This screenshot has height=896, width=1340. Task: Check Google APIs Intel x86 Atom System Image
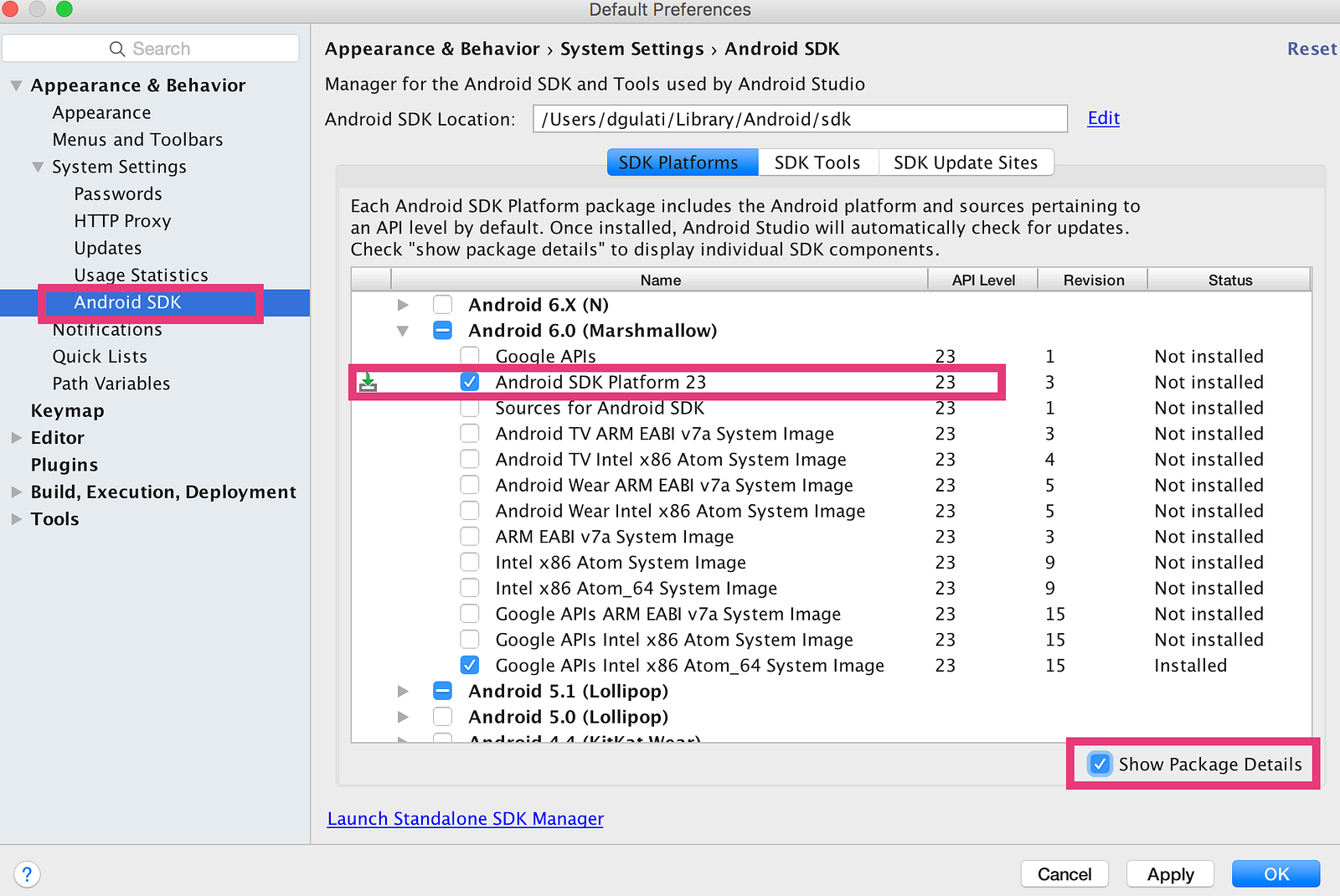point(470,641)
